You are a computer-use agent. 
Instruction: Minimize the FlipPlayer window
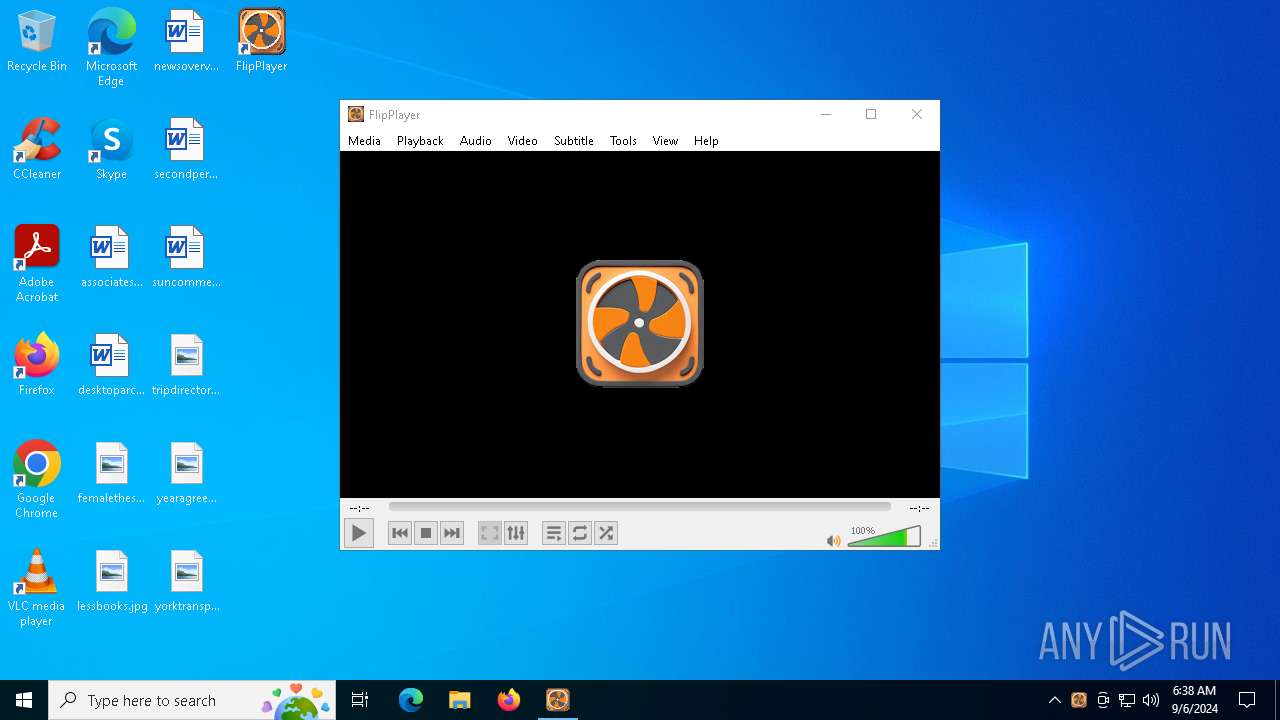click(826, 115)
